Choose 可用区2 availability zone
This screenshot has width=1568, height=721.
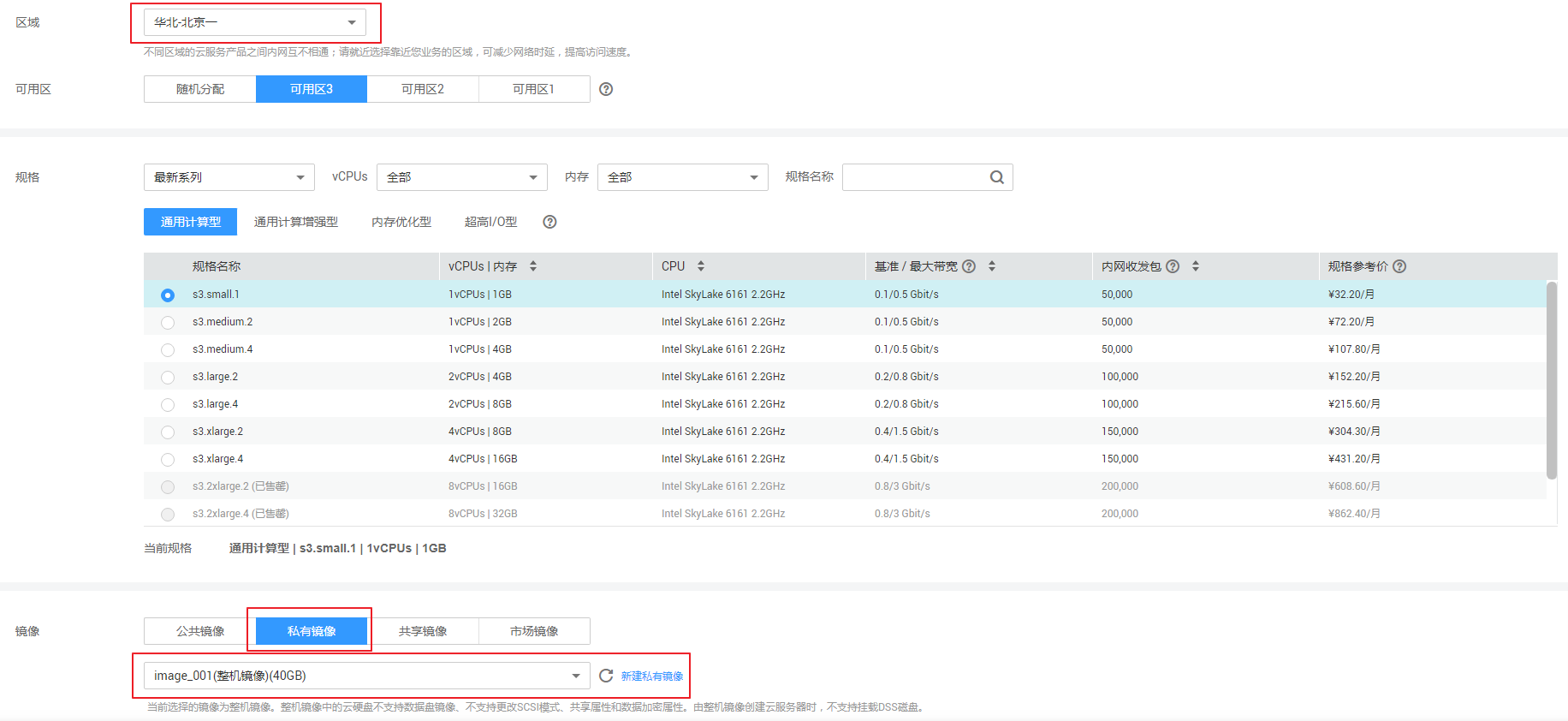click(423, 89)
